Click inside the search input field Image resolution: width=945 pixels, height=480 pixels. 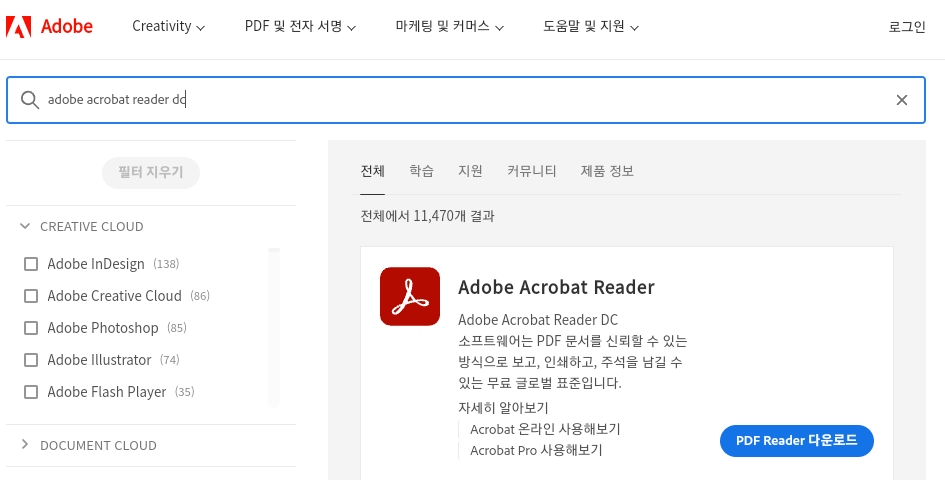[466, 100]
